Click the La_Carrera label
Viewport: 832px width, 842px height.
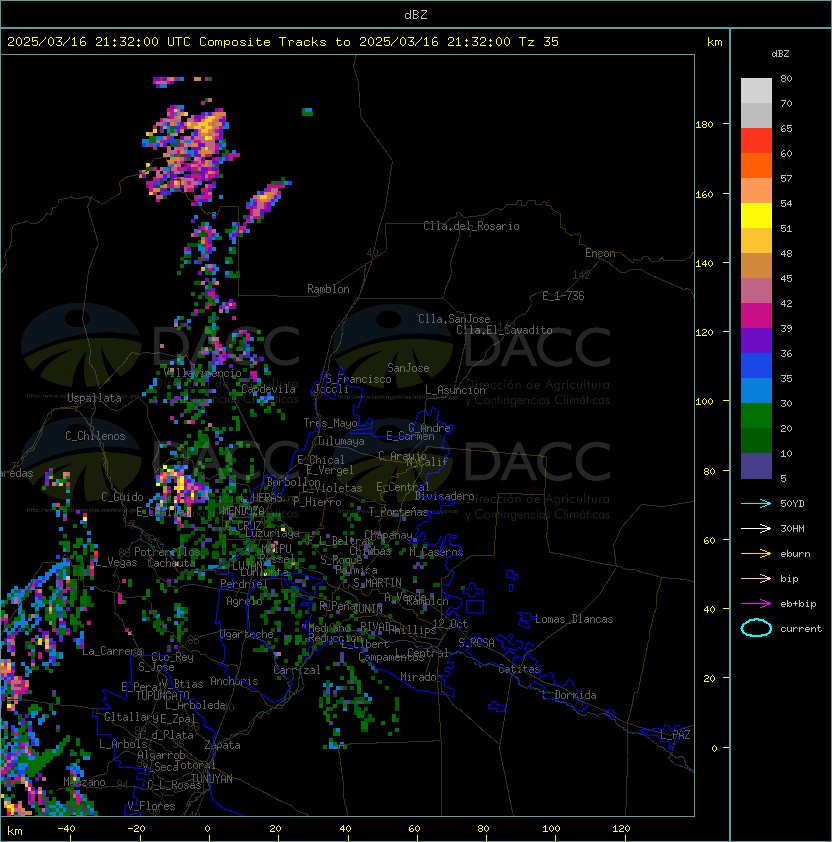pos(113,651)
